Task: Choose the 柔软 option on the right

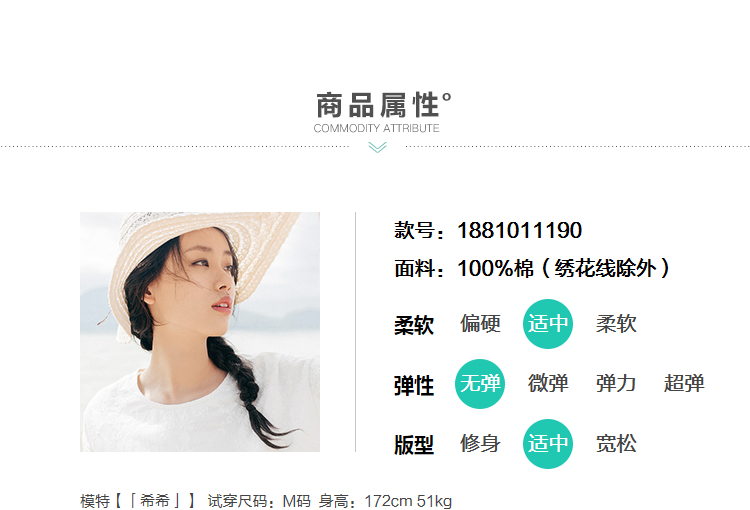Action: click(616, 324)
